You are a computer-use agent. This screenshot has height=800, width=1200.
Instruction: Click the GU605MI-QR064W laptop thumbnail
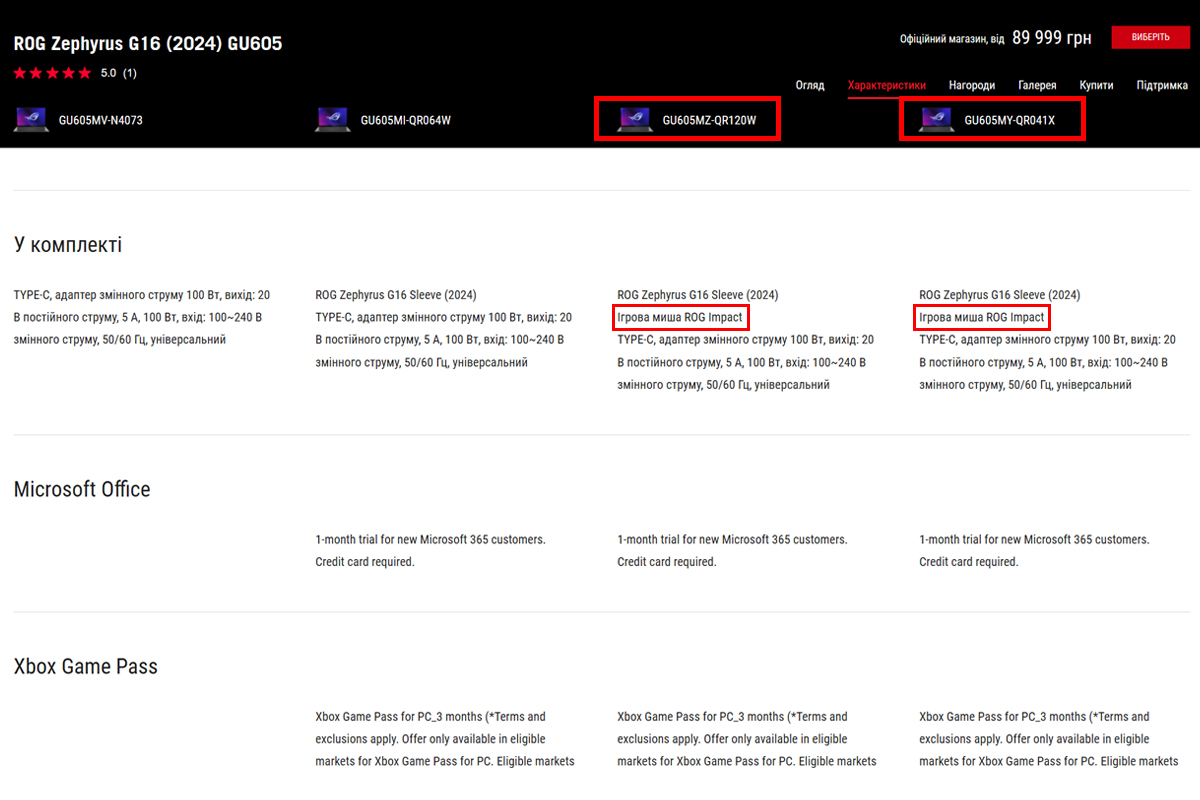click(x=332, y=120)
